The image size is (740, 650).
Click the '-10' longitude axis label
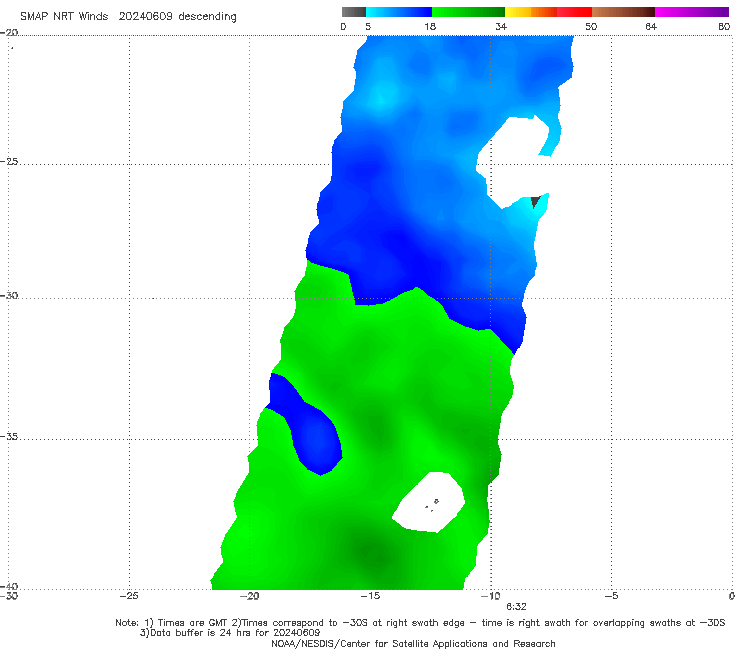click(490, 596)
